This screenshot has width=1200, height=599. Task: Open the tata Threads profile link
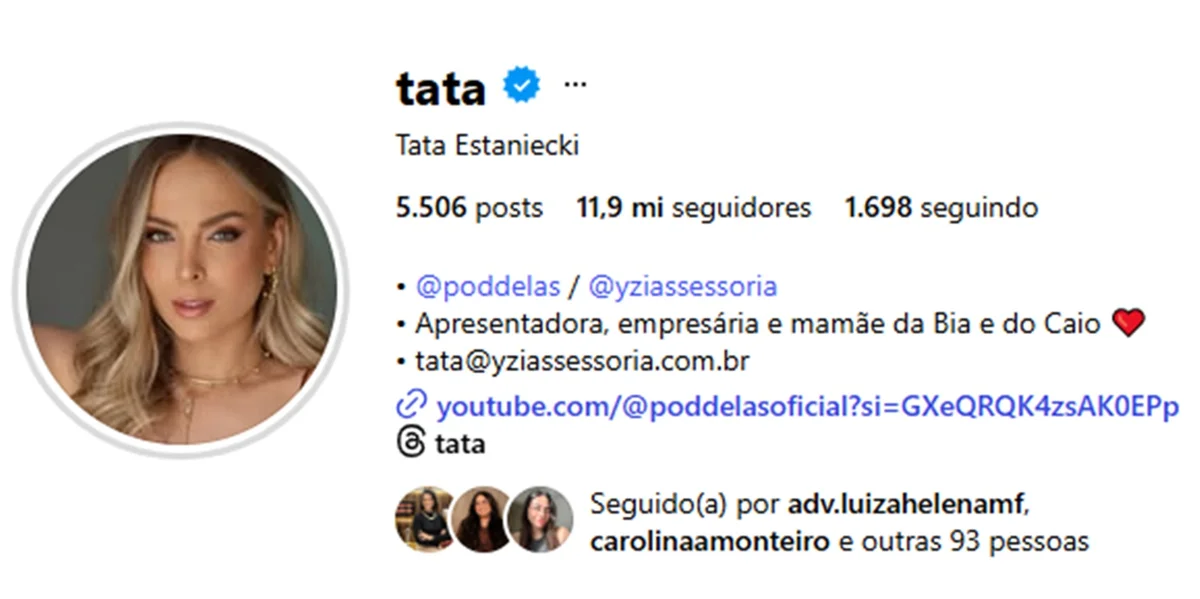point(461,443)
